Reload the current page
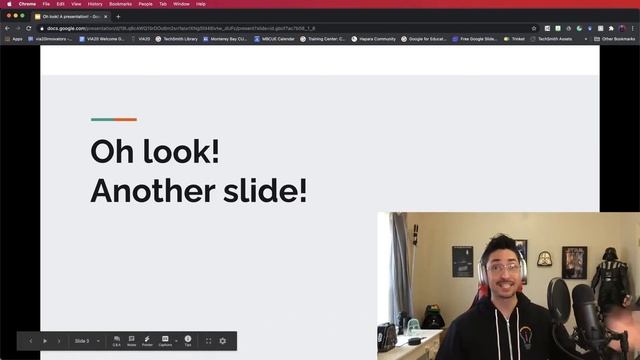The height and width of the screenshot is (360, 640). pos(29,29)
